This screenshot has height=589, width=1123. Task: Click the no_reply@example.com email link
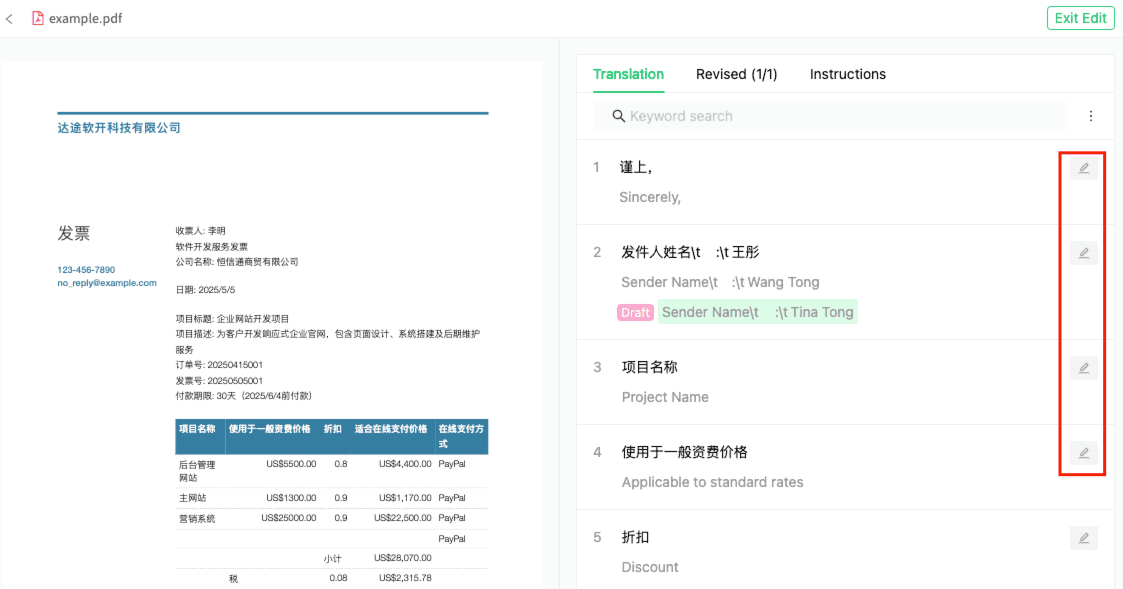107,283
